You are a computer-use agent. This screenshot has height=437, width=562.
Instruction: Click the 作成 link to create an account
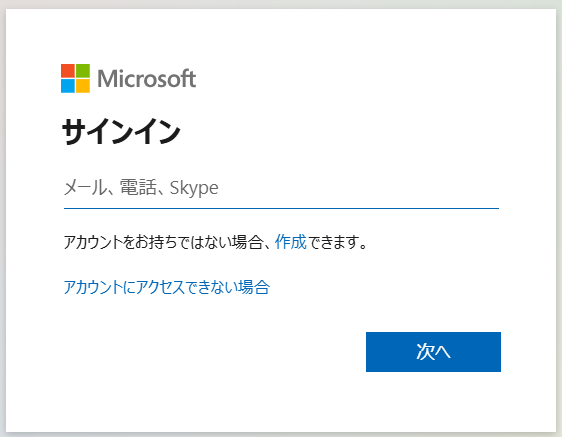click(291, 242)
